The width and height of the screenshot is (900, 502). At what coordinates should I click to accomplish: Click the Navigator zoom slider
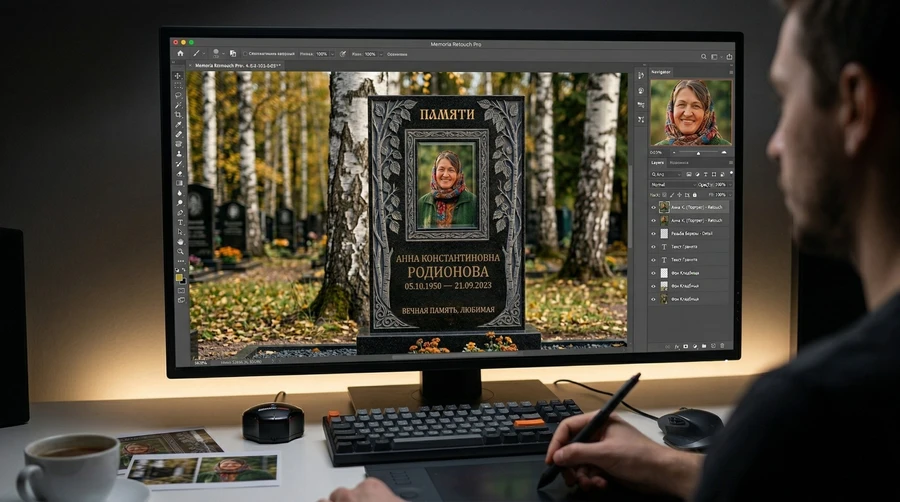[x=696, y=152]
